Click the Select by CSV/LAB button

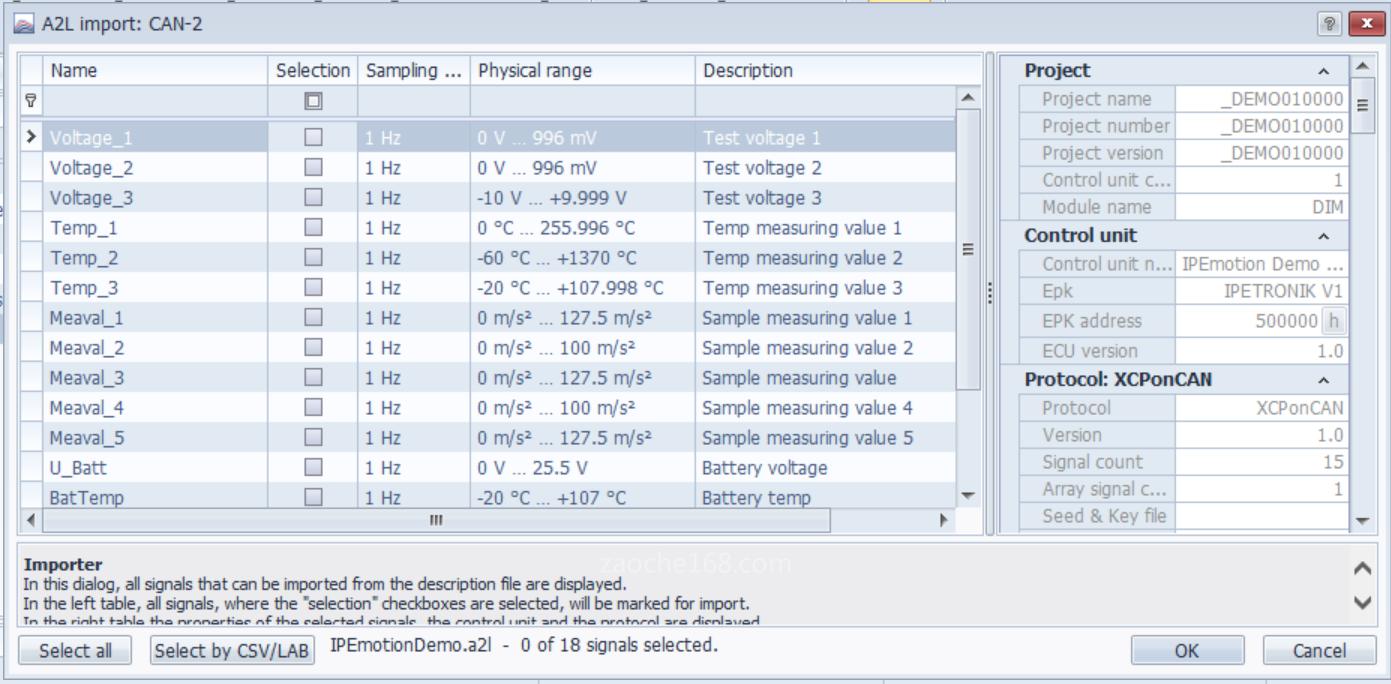233,651
